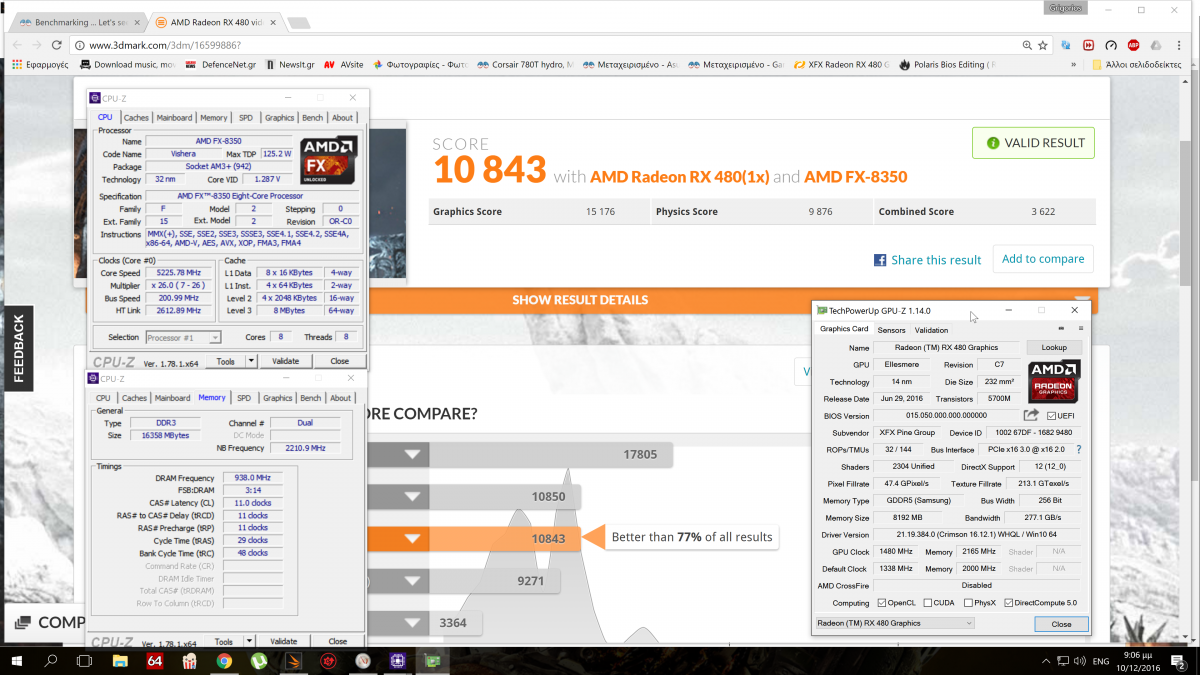Open the GPU-Z hamburger menu icon
This screenshot has width=1200, height=675.
pos(1080,329)
